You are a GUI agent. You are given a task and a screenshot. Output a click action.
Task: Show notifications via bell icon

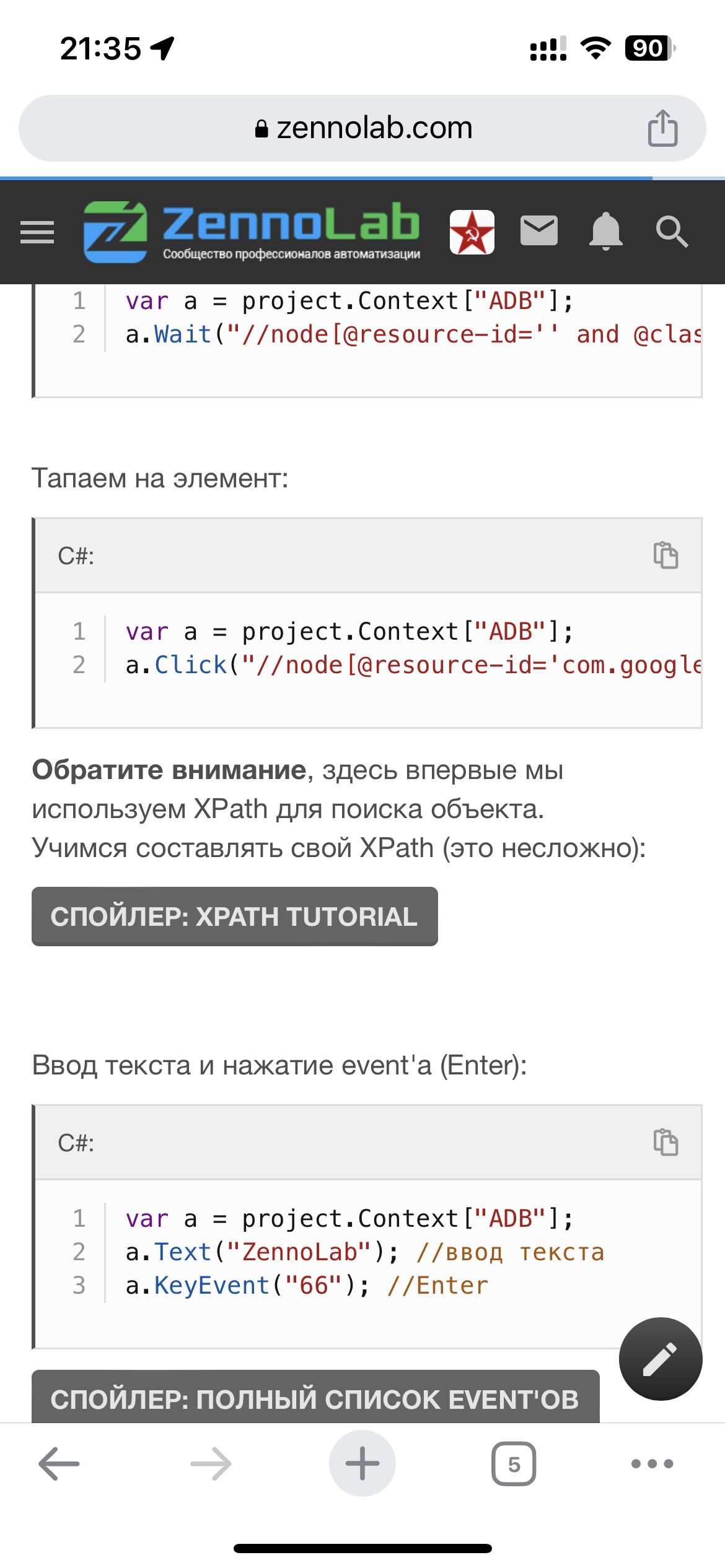(x=605, y=231)
